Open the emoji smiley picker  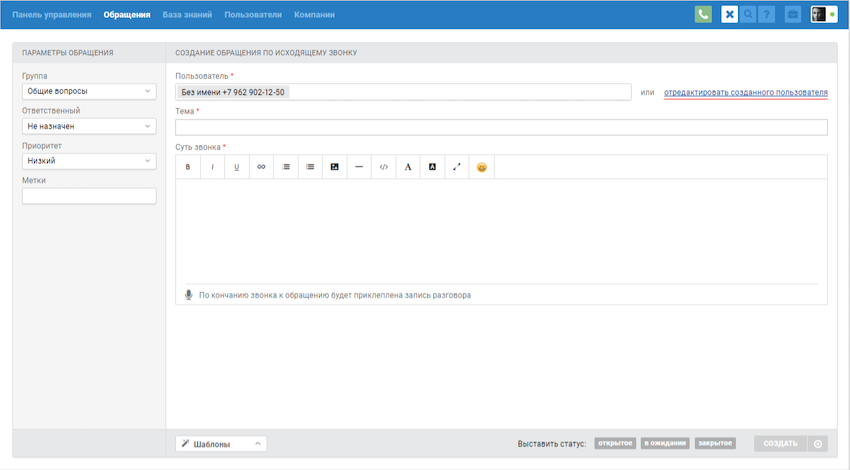point(481,167)
